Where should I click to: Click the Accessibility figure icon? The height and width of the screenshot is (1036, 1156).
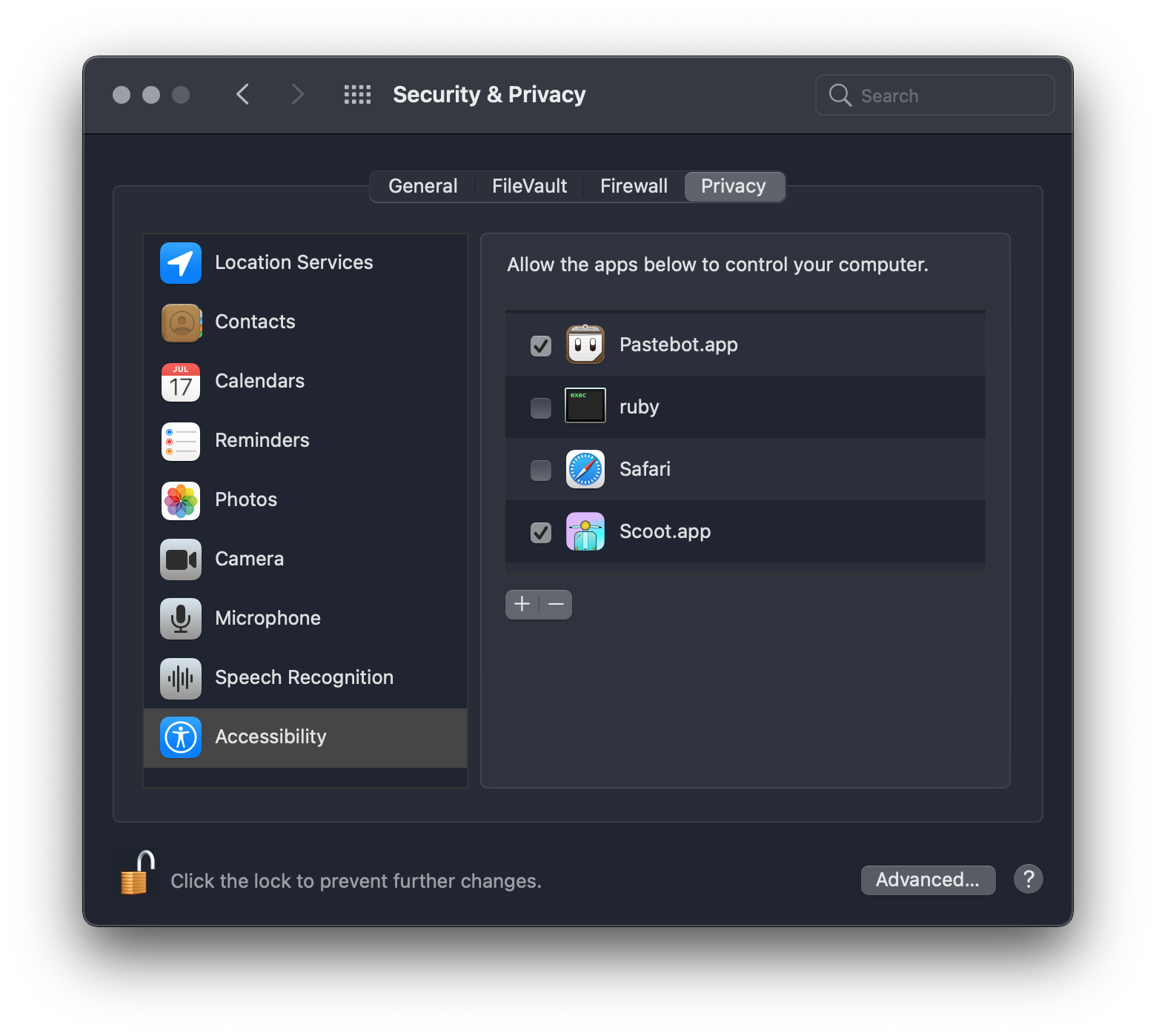coord(181,737)
